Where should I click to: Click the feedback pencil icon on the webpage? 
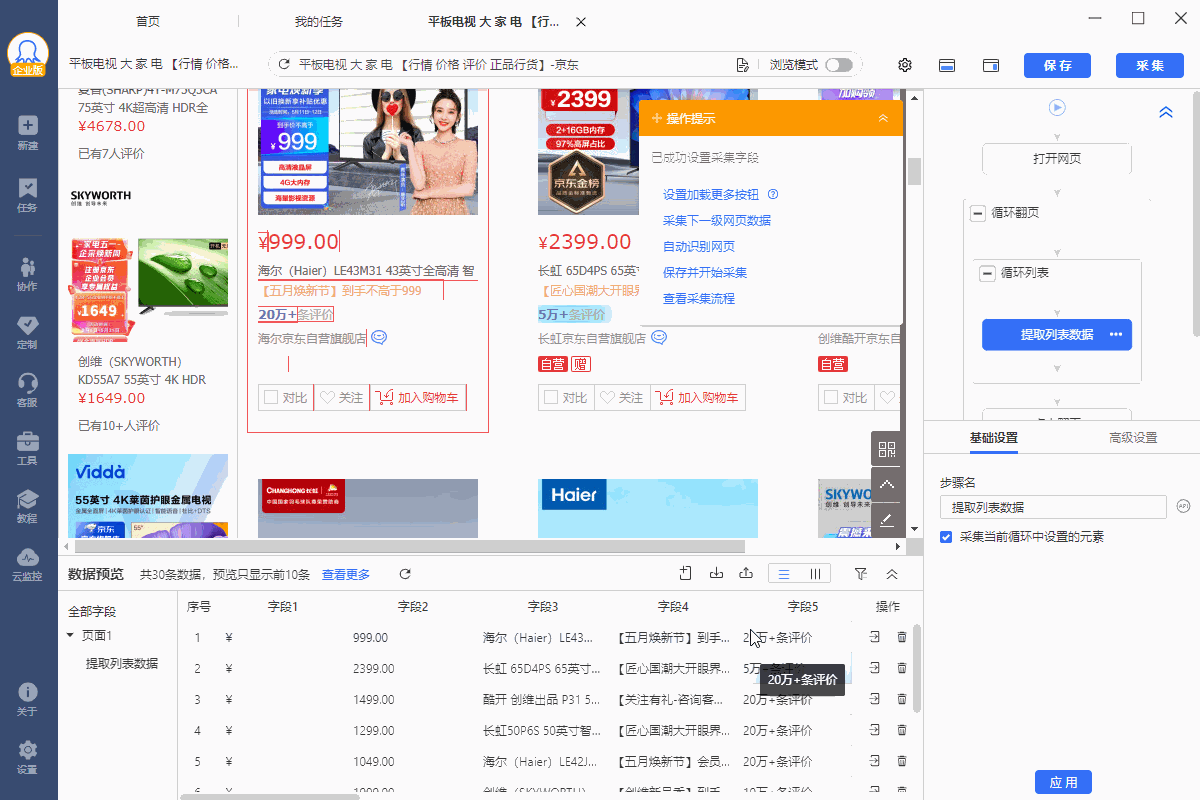[887, 520]
